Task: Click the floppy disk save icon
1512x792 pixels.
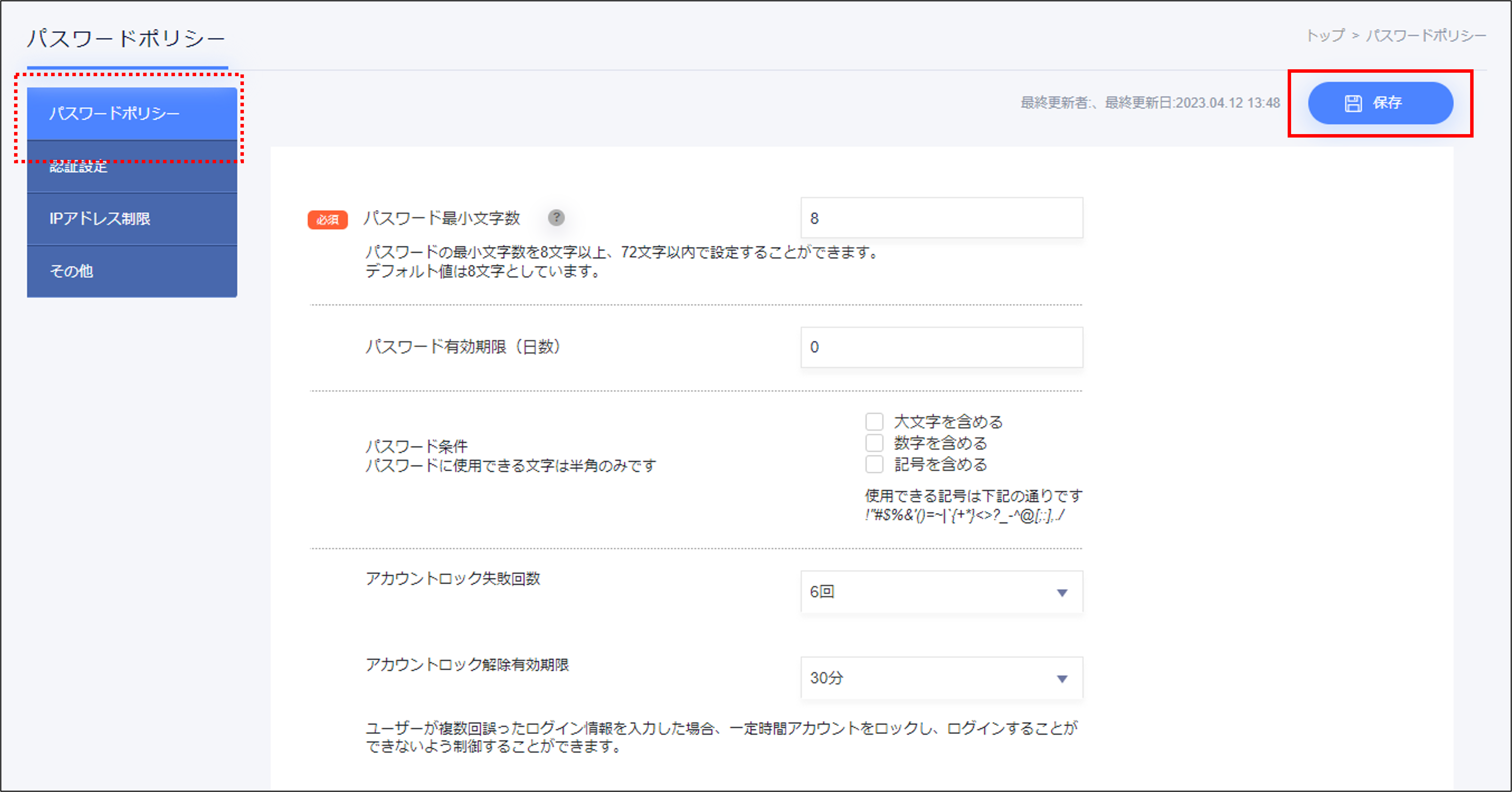Action: [1353, 103]
